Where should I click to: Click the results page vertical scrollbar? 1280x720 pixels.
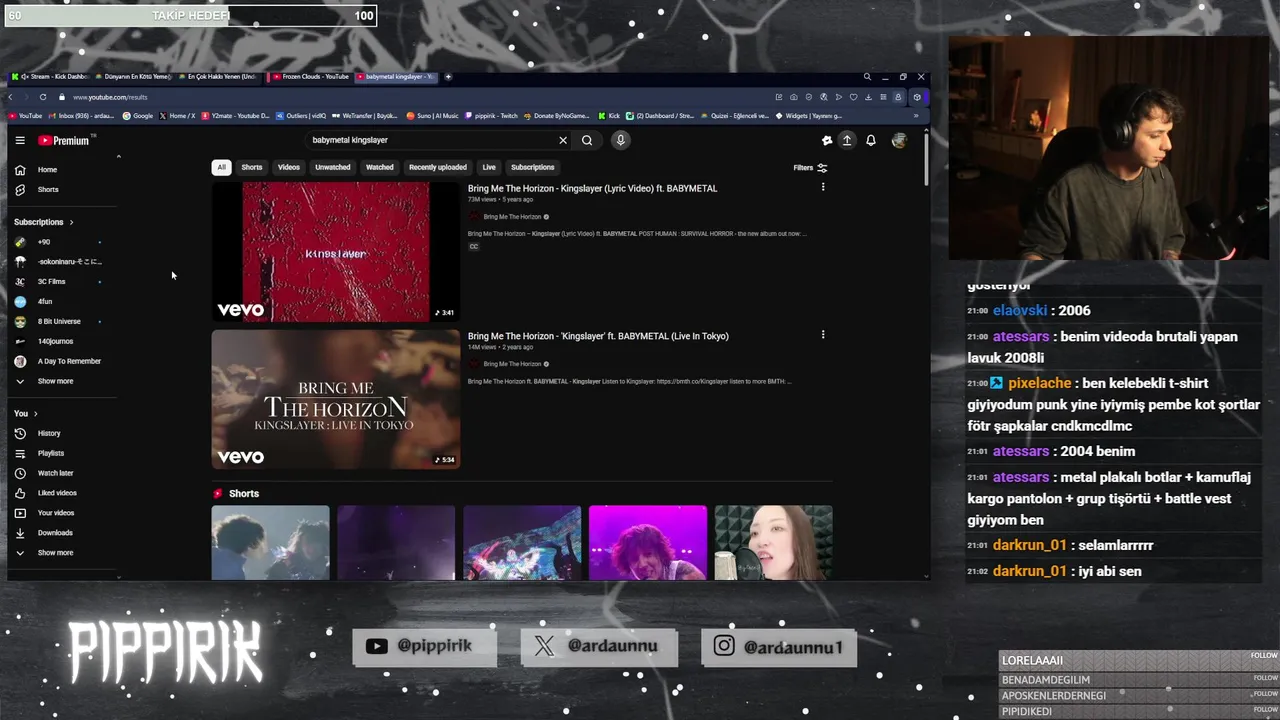pos(927,160)
